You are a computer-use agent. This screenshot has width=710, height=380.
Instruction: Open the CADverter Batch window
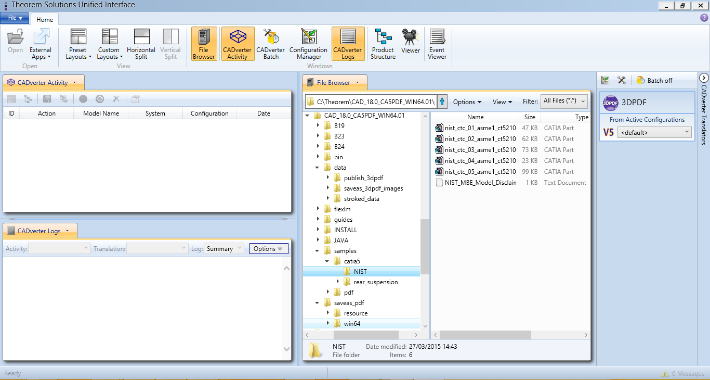(271, 44)
